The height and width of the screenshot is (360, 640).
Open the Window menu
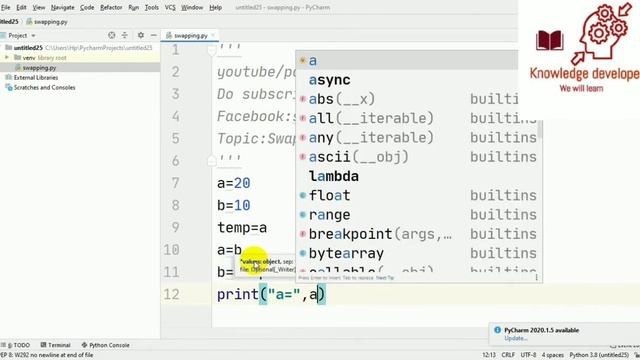(x=192, y=7)
